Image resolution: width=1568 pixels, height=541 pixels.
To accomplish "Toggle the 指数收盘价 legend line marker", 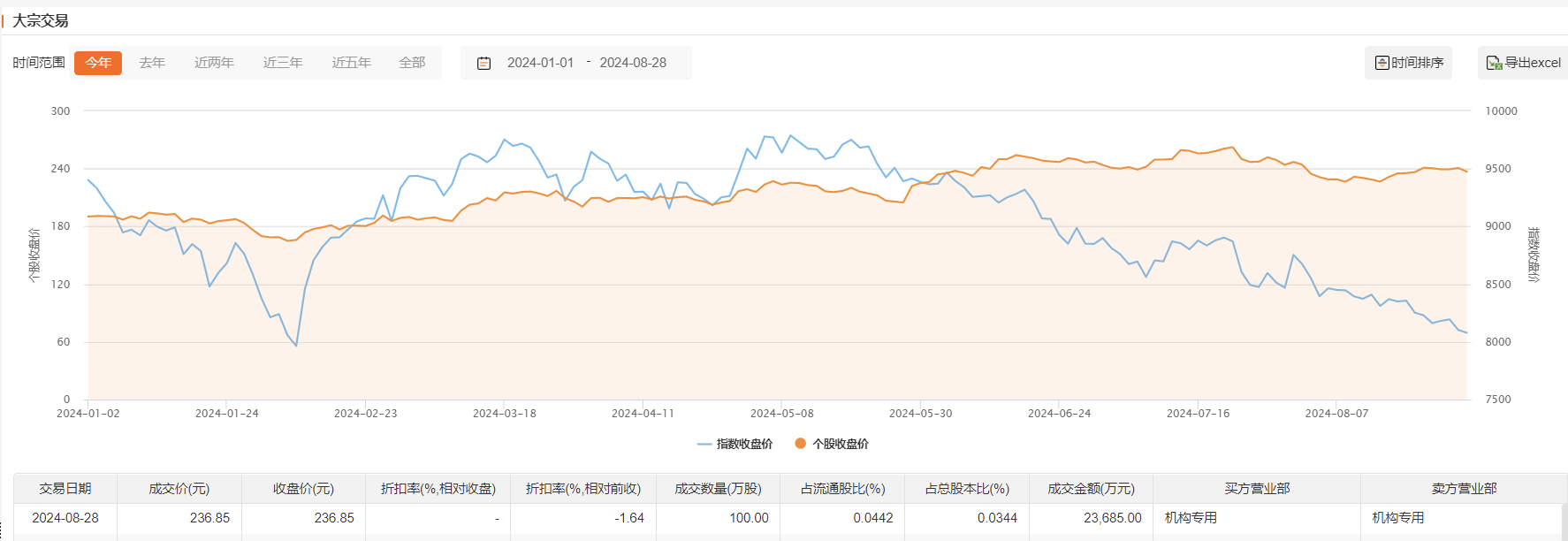I will point(704,444).
